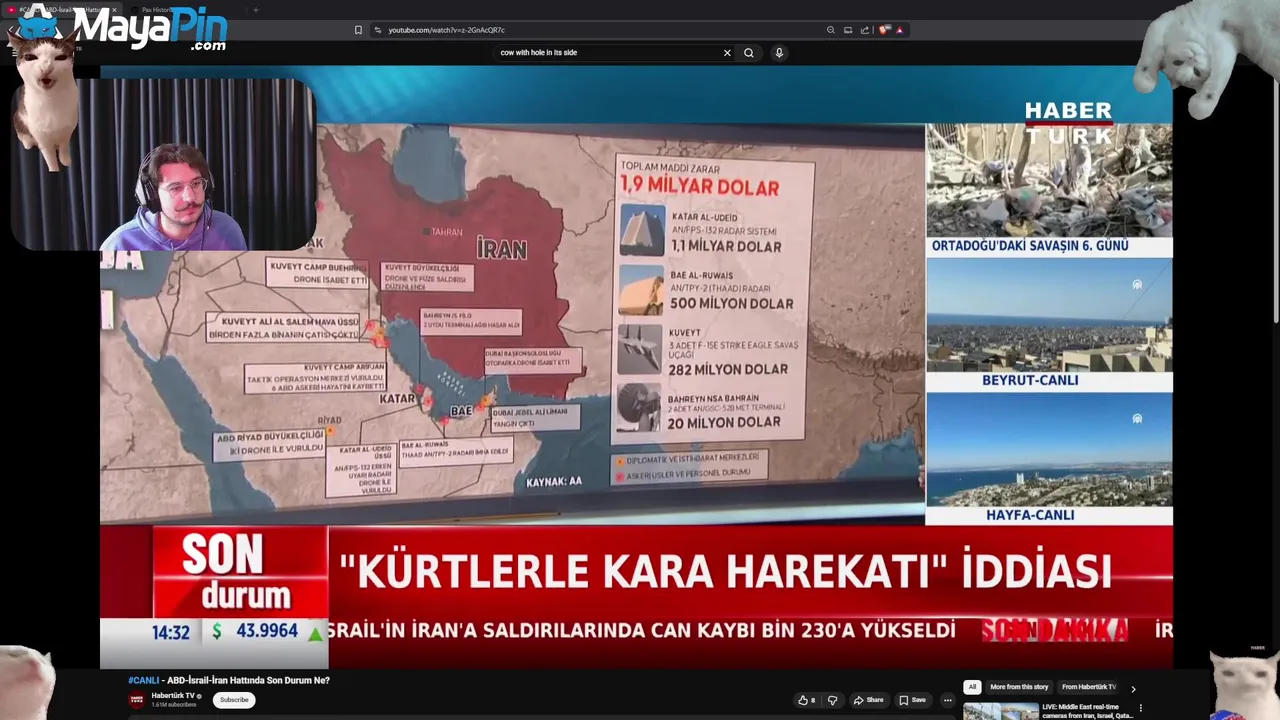1280x720 pixels.
Task: Select the 'All' filter chip
Action: pos(972,687)
